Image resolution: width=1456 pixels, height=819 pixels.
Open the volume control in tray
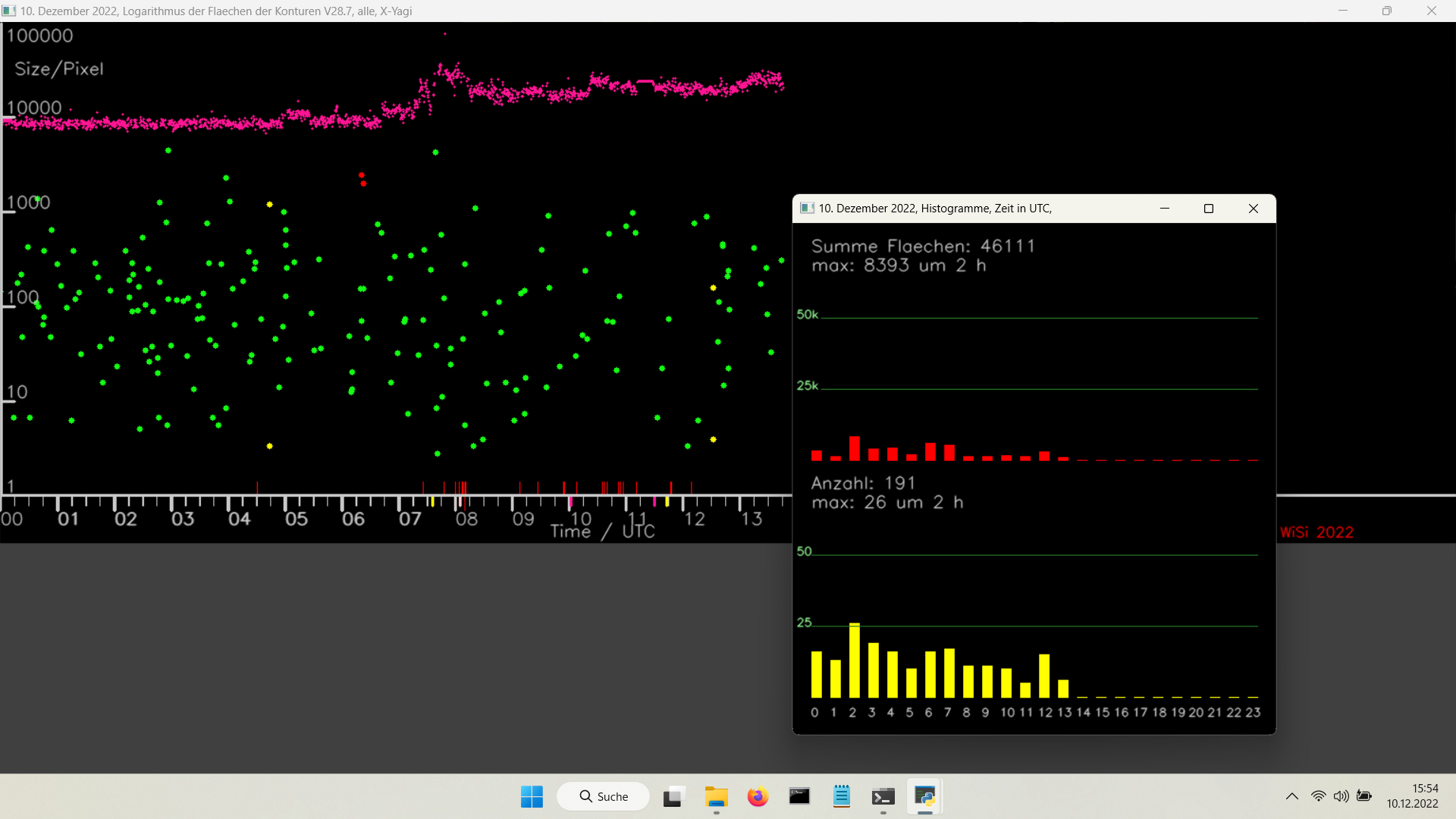pos(1341,796)
